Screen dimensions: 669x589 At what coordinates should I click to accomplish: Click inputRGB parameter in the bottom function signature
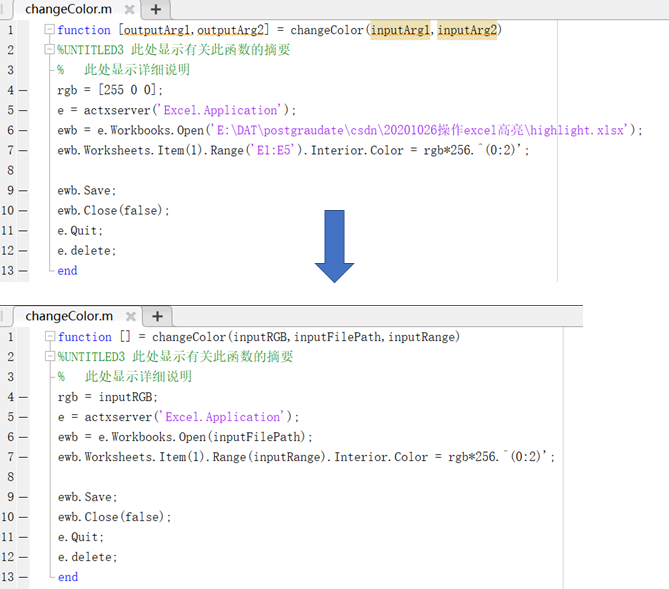click(259, 337)
